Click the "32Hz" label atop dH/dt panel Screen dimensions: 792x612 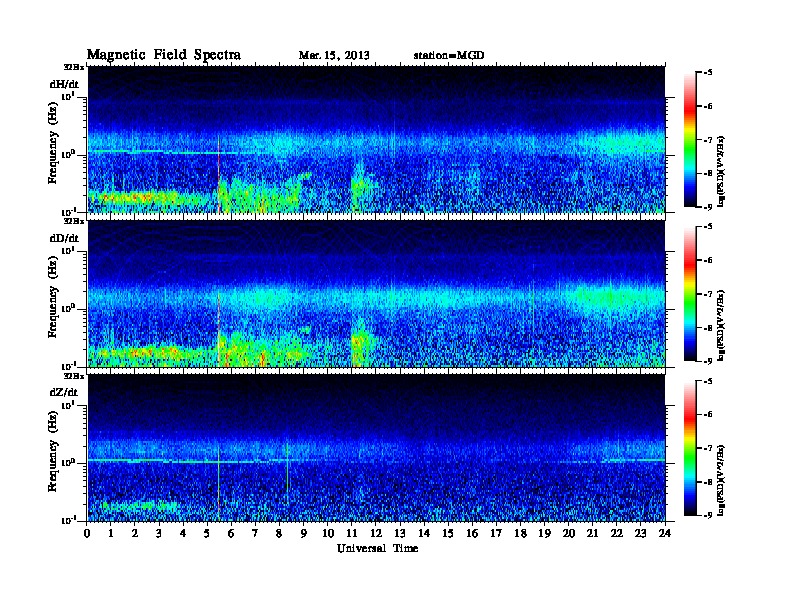(x=74, y=67)
